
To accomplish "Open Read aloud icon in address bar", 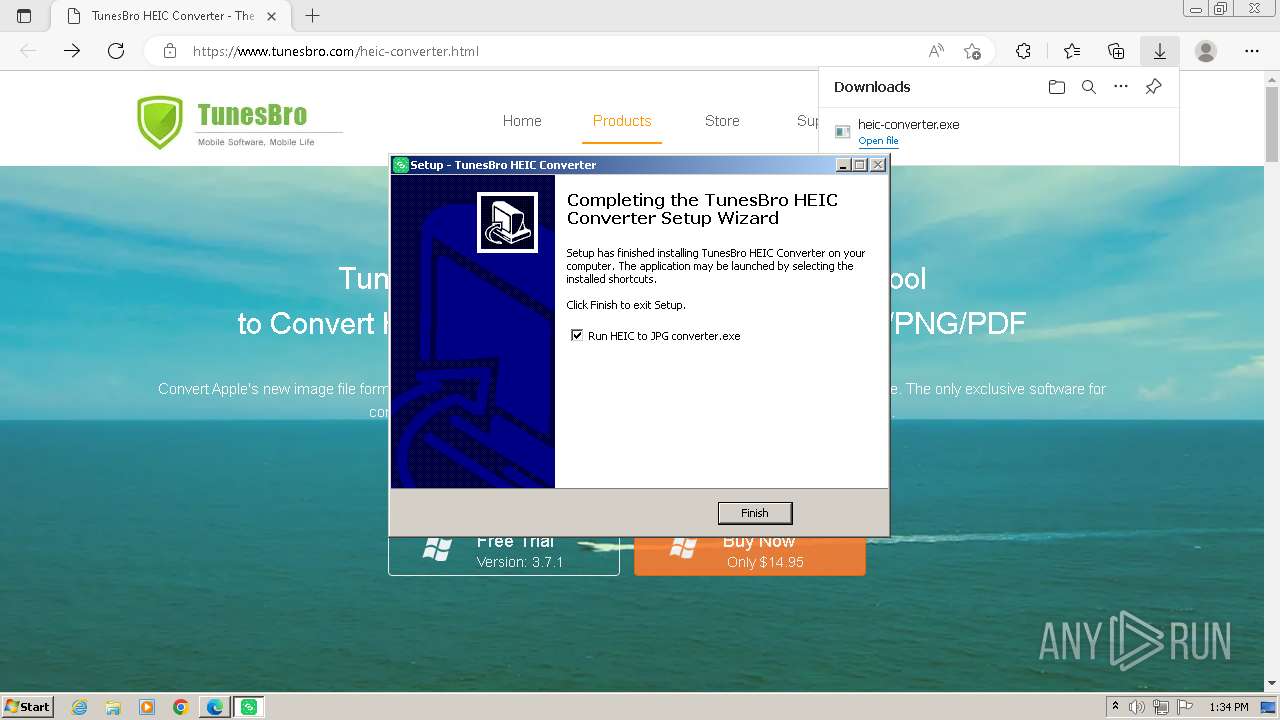I will pos(936,51).
